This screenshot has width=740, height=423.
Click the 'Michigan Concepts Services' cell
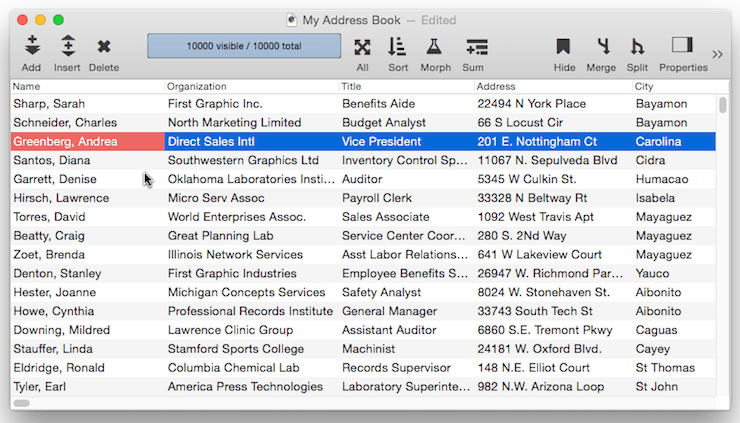(252, 293)
